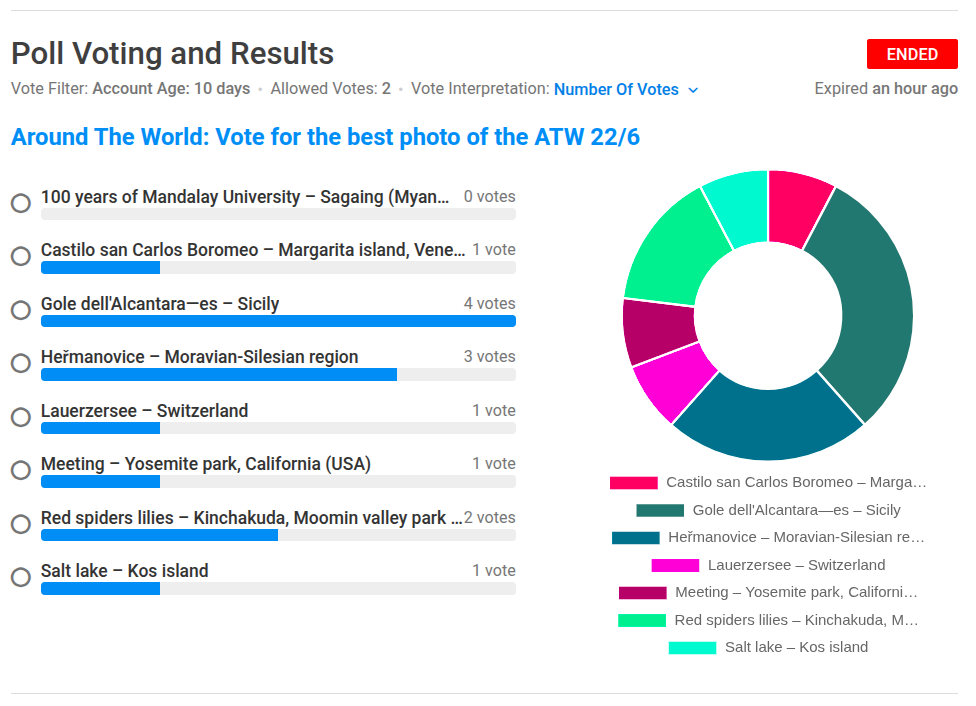Pick the Heřmanovice Moravian-Silesian region radio button
Screen dimensions: 976x706
coord(20,363)
